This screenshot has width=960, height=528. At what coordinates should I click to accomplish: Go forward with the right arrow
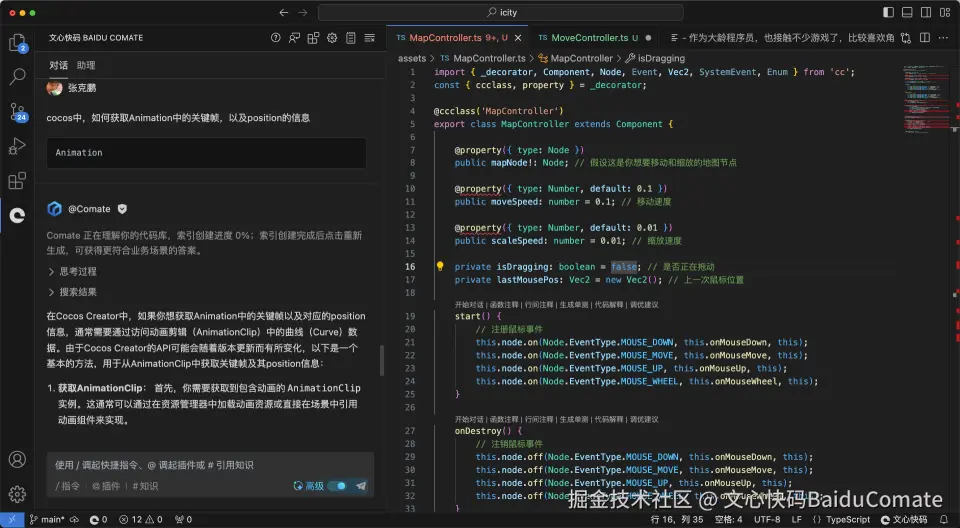[302, 12]
